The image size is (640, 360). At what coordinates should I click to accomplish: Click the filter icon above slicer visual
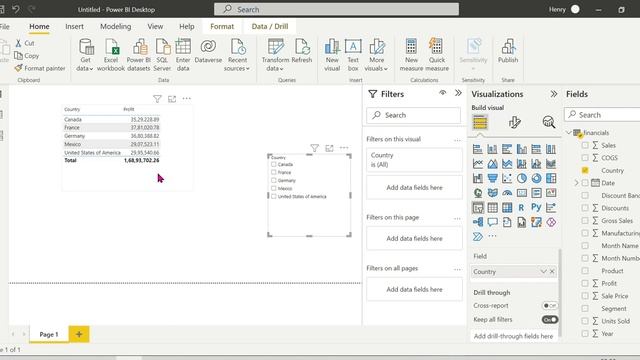point(314,148)
